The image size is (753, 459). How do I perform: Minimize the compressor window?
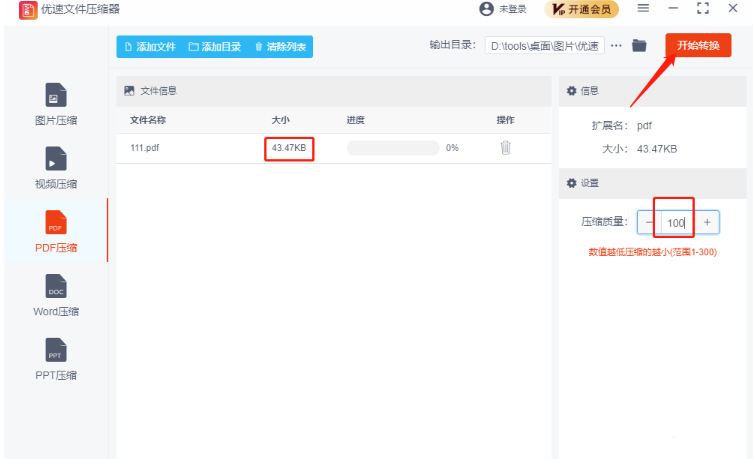tap(673, 8)
